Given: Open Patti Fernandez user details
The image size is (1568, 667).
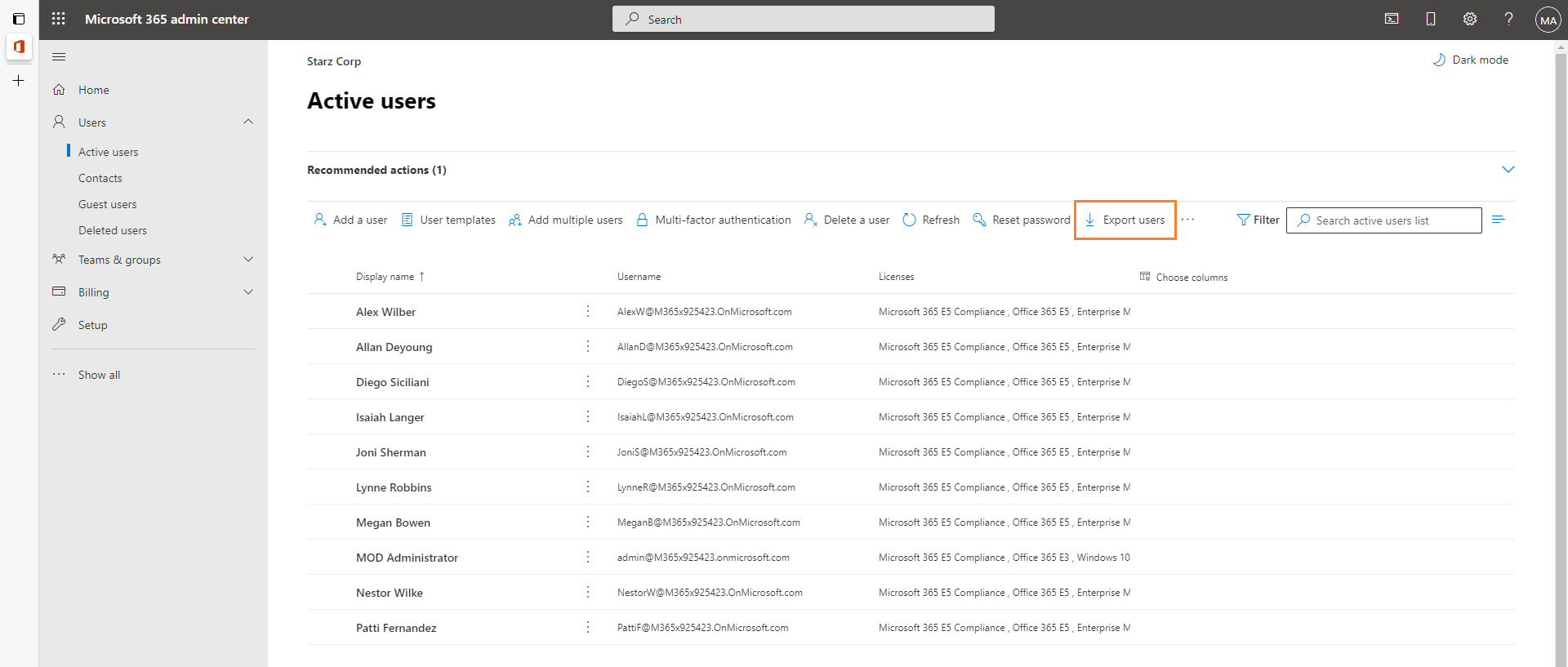Looking at the screenshot, I should point(396,628).
